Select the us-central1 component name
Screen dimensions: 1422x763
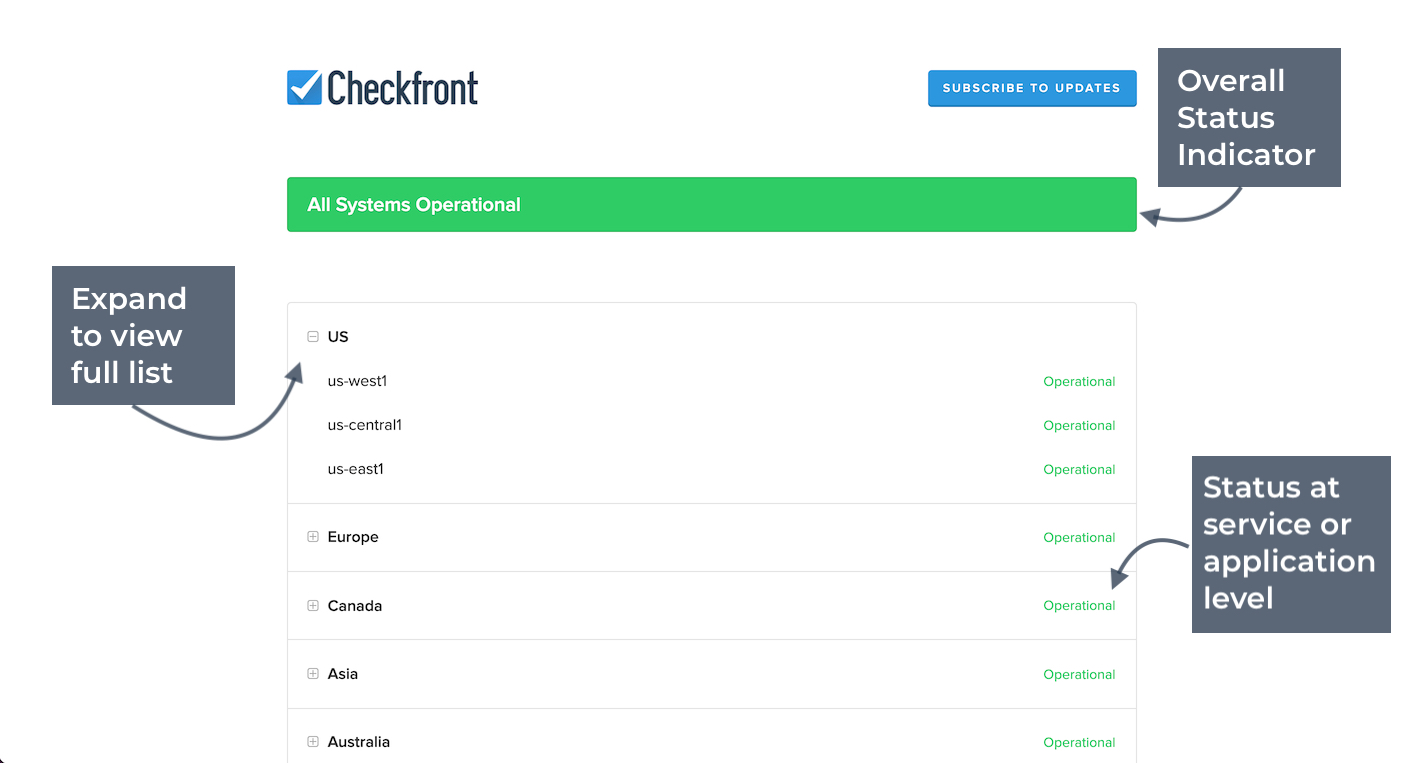(x=365, y=425)
